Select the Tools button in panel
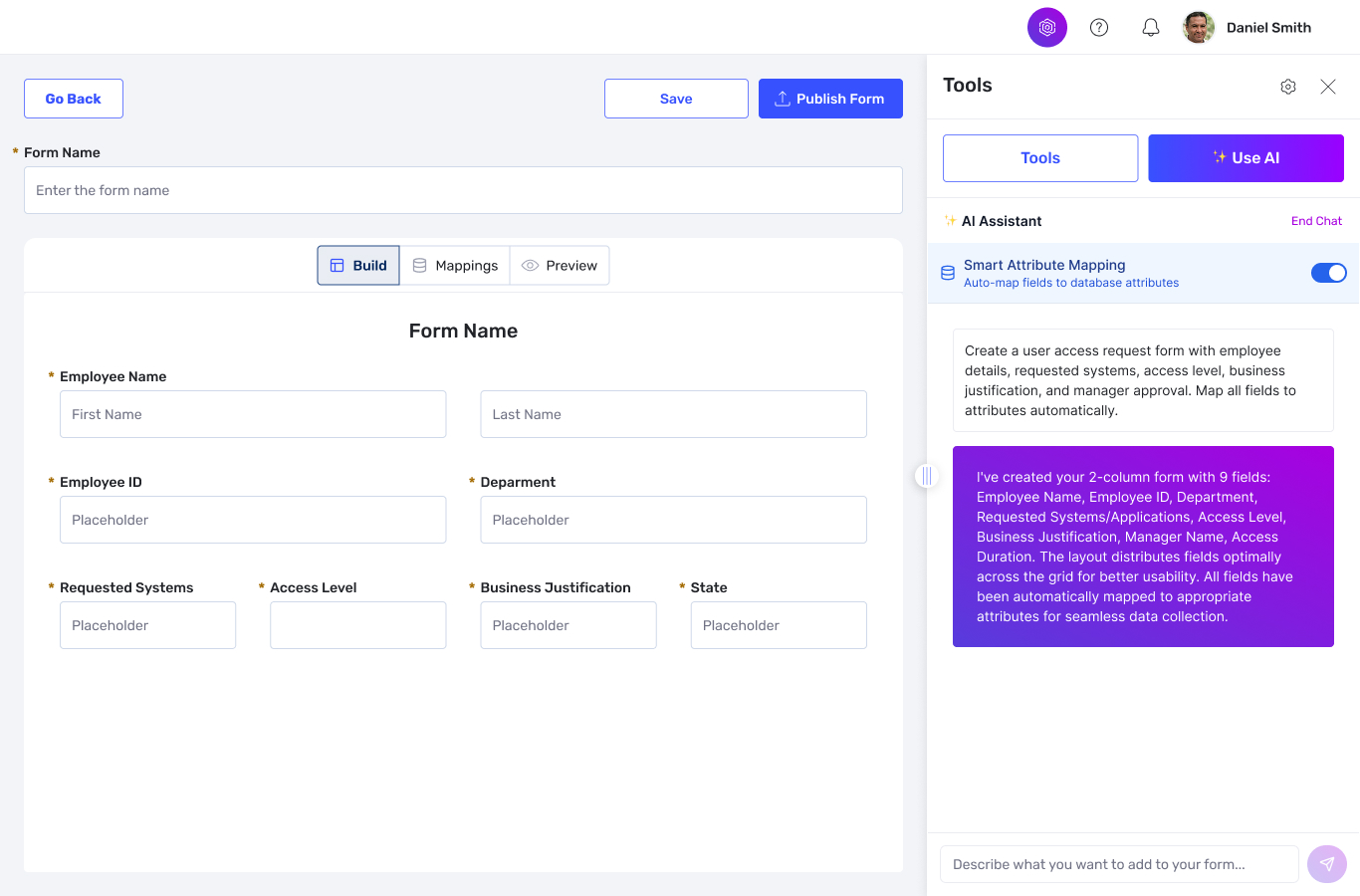 pyautogui.click(x=1040, y=158)
